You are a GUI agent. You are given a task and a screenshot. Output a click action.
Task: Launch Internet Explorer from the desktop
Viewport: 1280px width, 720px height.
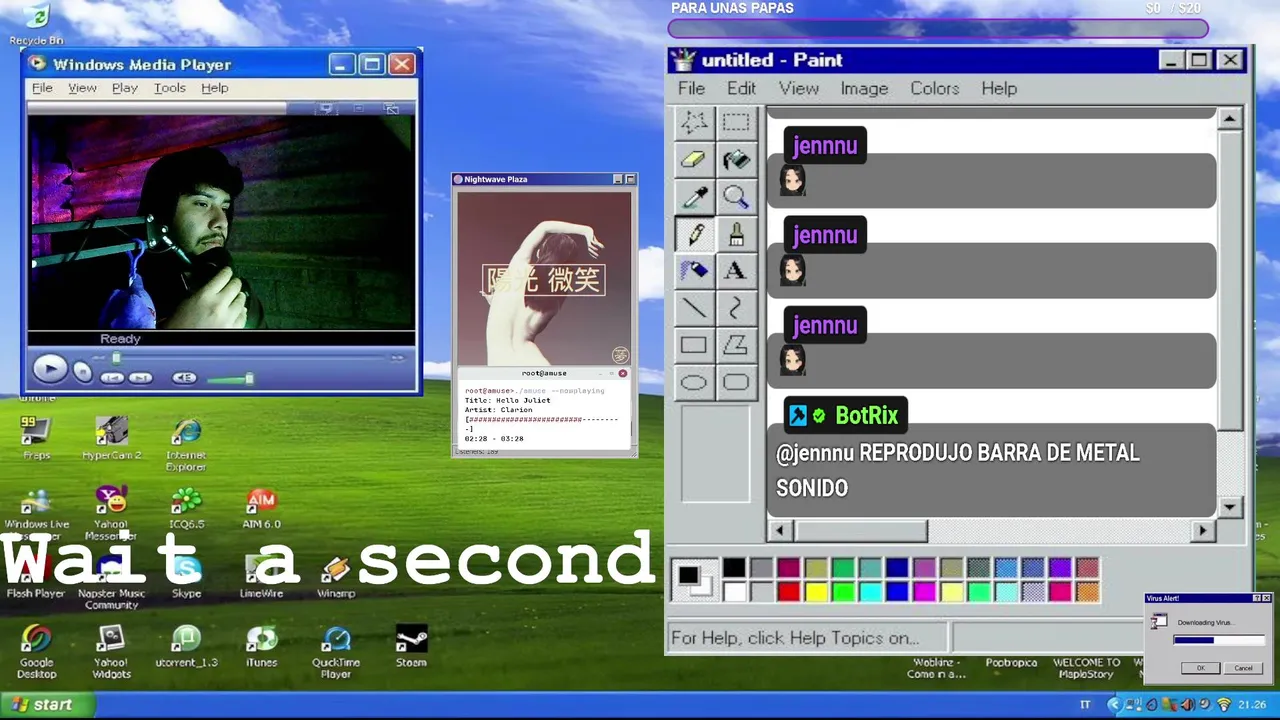click(186, 444)
